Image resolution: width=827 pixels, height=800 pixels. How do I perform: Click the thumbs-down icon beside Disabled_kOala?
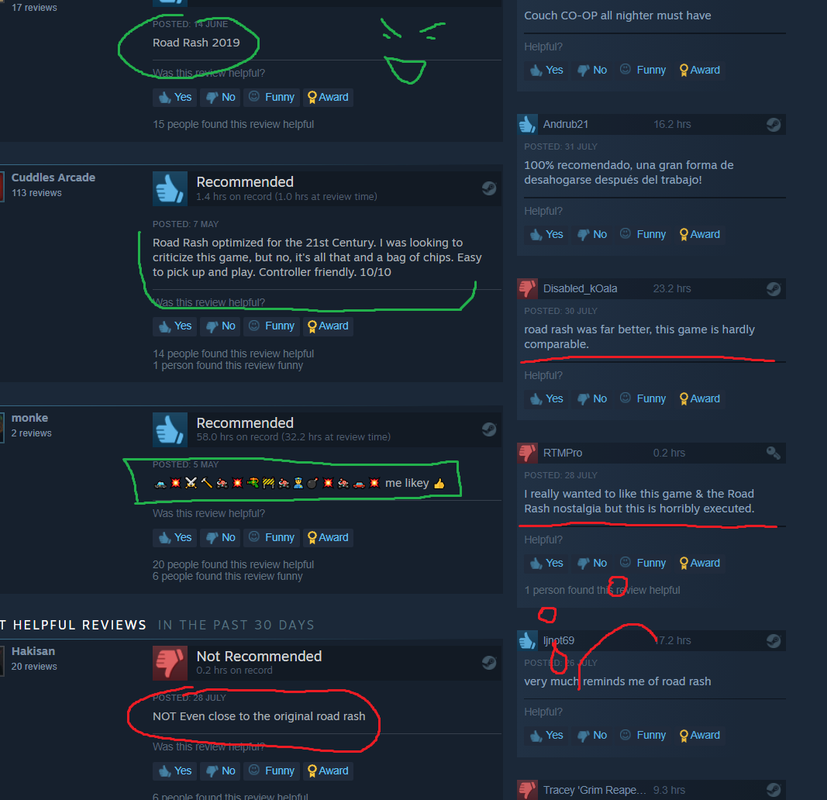(x=527, y=288)
